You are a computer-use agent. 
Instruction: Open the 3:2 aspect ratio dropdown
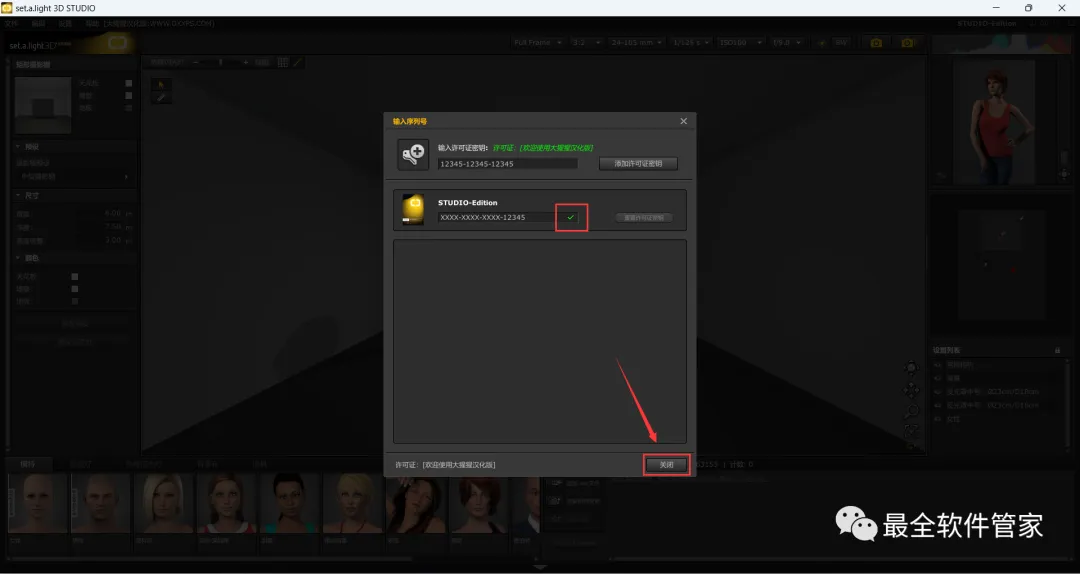click(x=586, y=43)
